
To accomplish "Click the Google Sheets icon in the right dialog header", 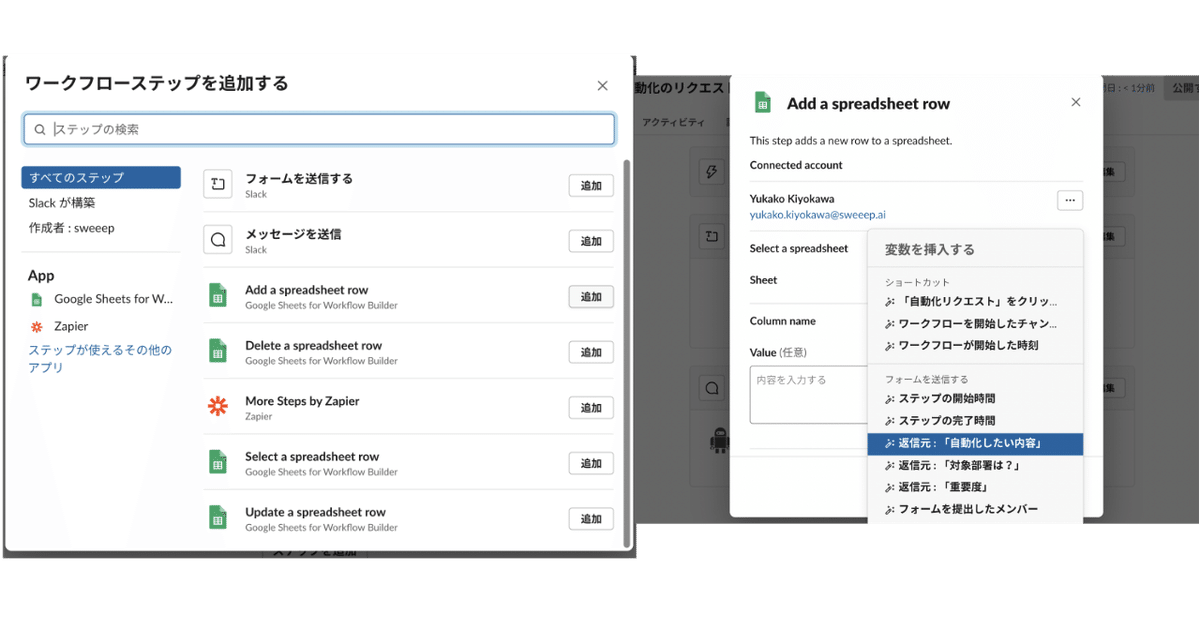I will [762, 102].
